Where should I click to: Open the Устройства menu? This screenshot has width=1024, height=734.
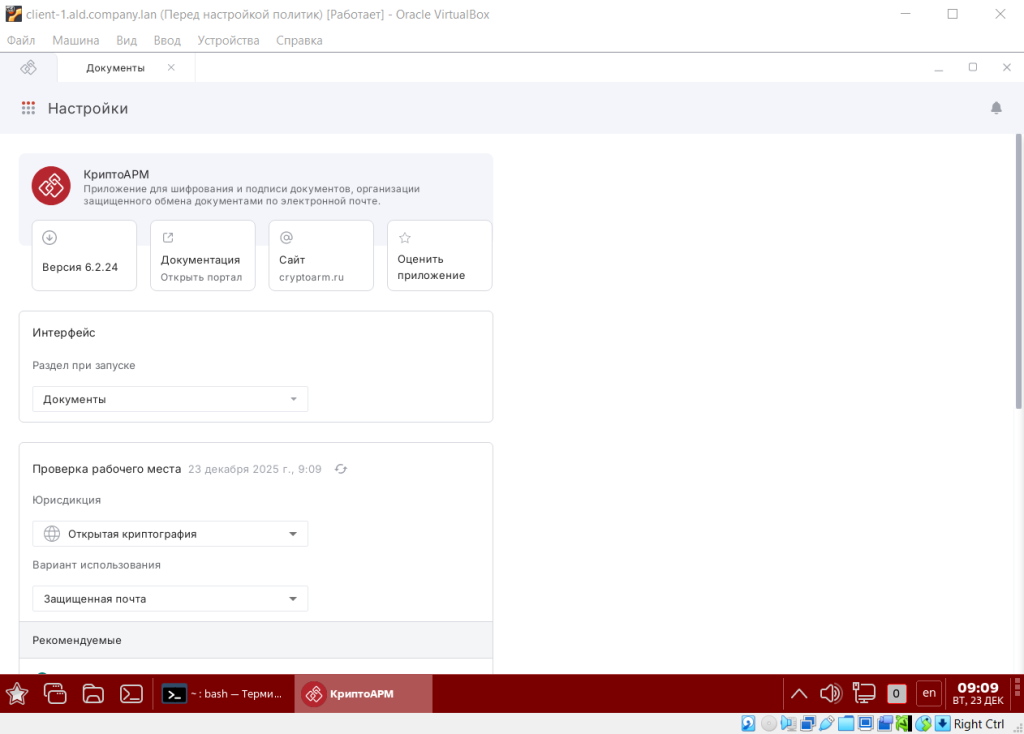click(x=228, y=41)
